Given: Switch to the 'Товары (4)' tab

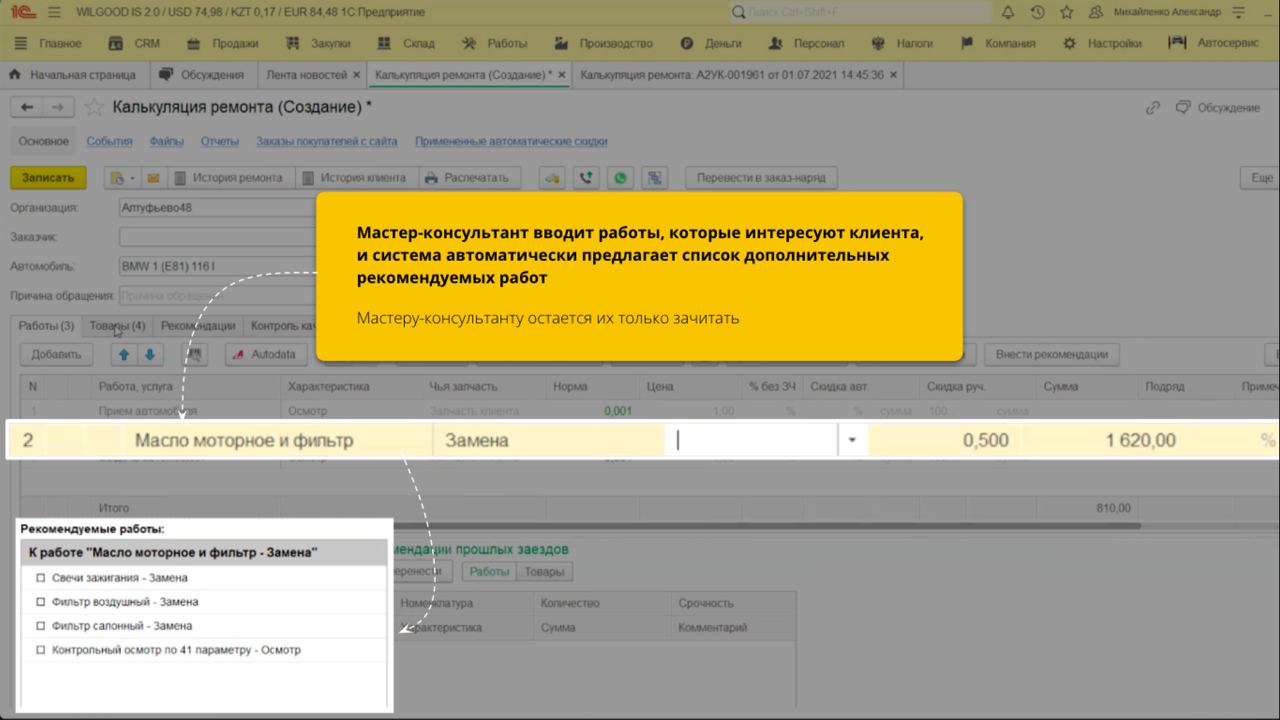Looking at the screenshot, I should pos(117,326).
